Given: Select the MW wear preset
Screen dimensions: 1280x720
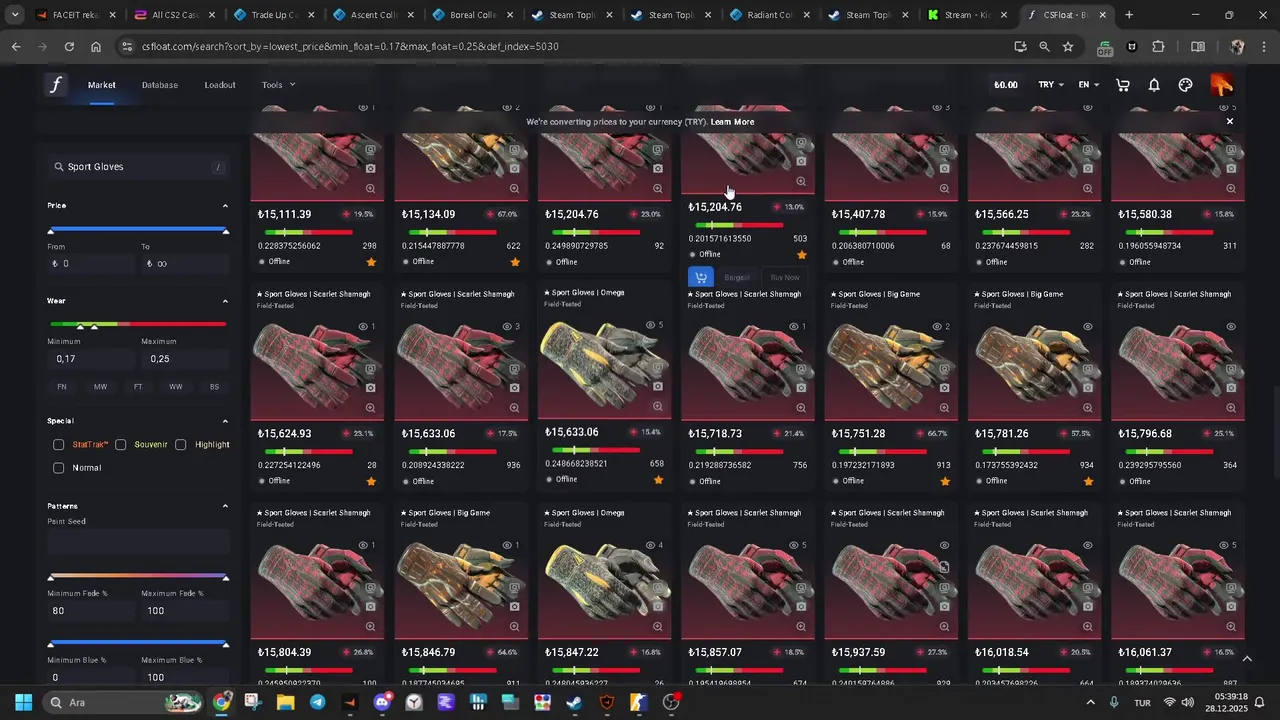Looking at the screenshot, I should [x=100, y=387].
